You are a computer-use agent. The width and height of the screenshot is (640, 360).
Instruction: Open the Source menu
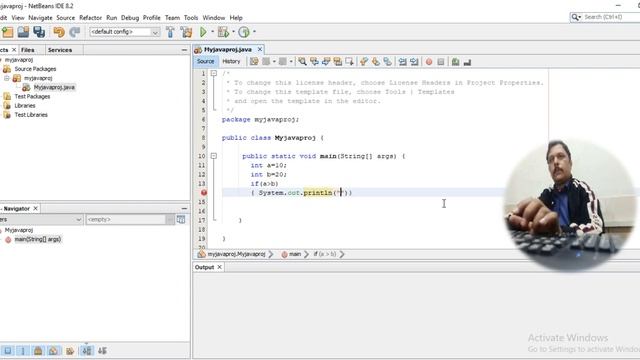[x=66, y=18]
